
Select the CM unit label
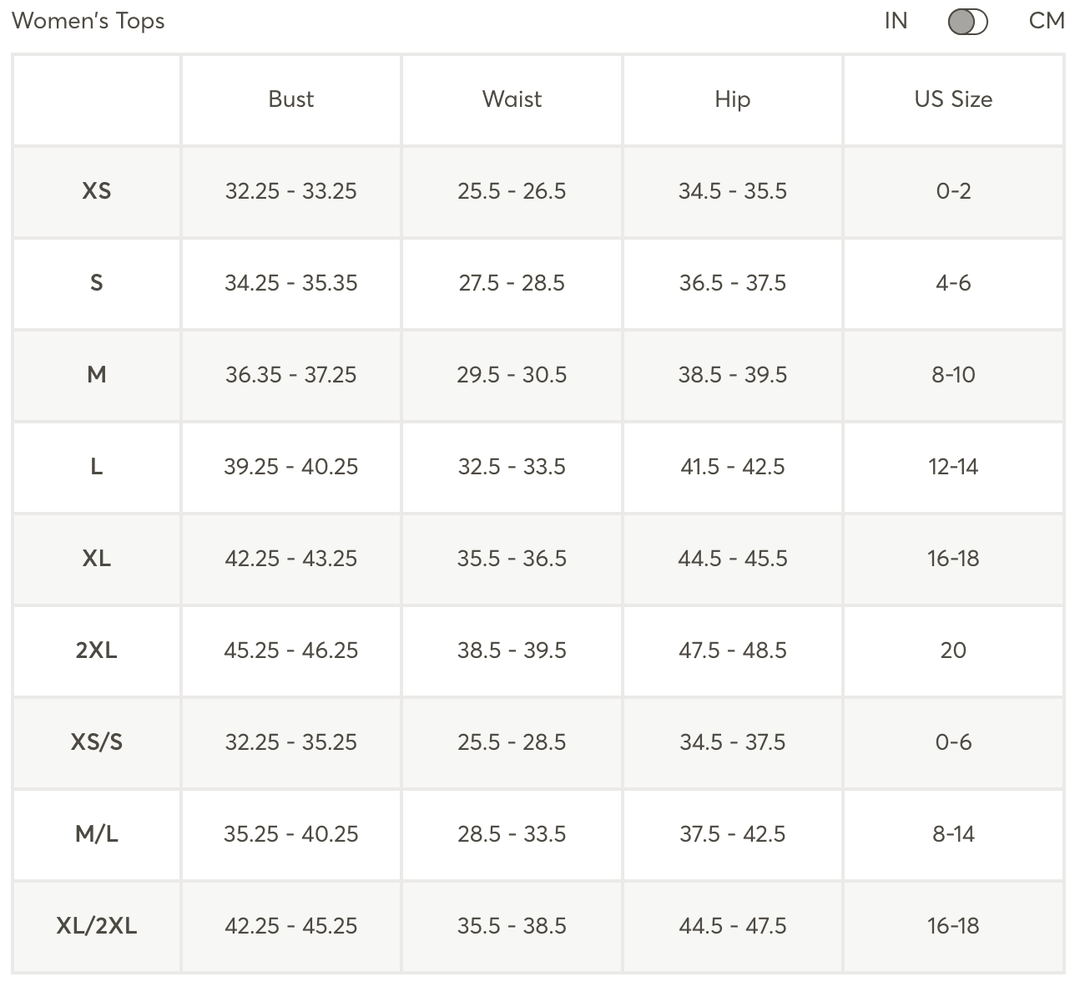point(1046,21)
